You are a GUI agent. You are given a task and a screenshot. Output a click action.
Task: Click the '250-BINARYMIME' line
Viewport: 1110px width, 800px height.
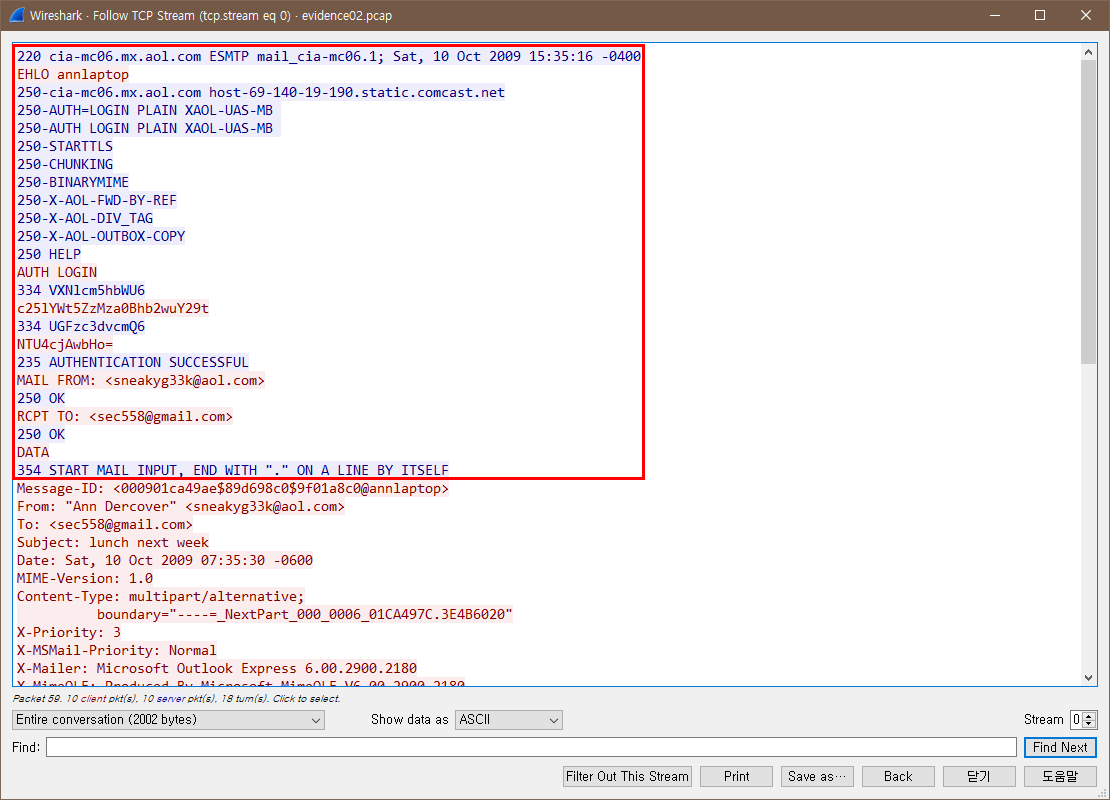(73, 183)
